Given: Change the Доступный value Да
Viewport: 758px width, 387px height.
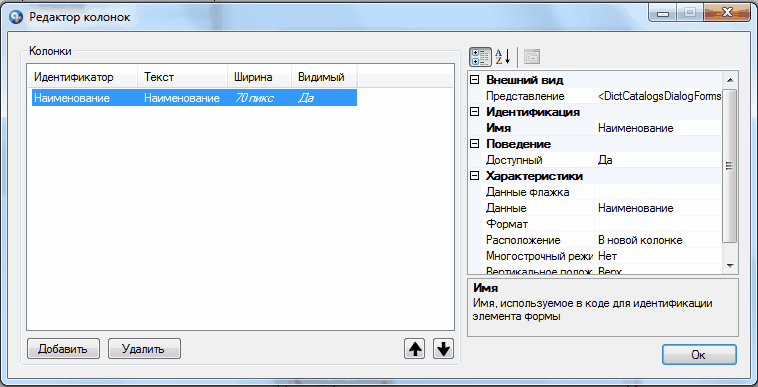Looking at the screenshot, I should 659,160.
